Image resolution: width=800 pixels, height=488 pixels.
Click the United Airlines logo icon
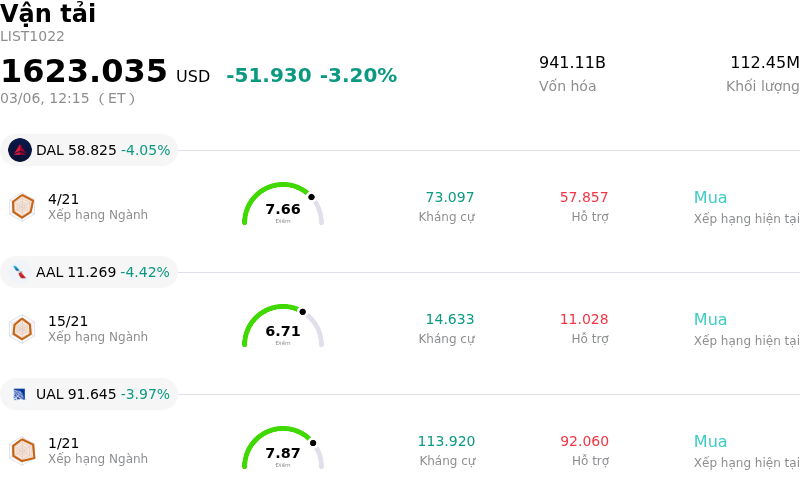(20, 394)
